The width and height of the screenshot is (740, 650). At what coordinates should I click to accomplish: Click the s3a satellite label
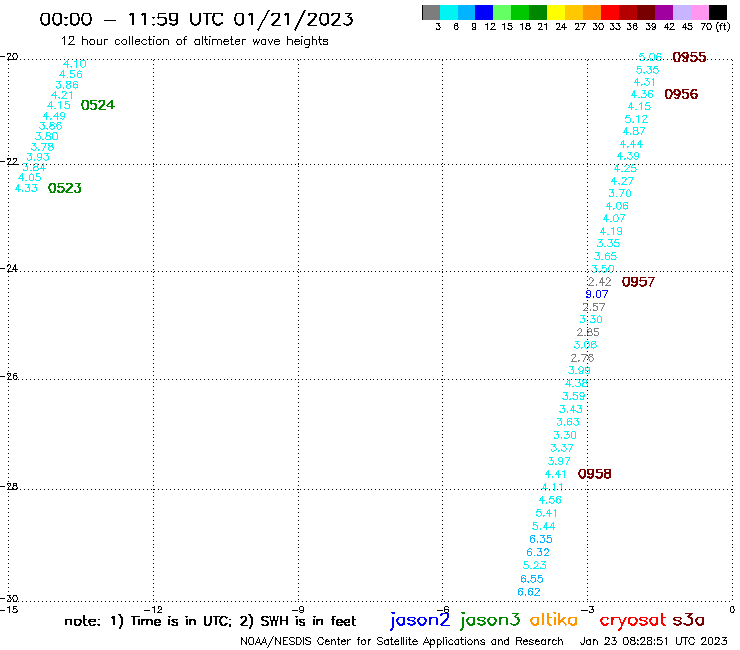[x=689, y=620]
